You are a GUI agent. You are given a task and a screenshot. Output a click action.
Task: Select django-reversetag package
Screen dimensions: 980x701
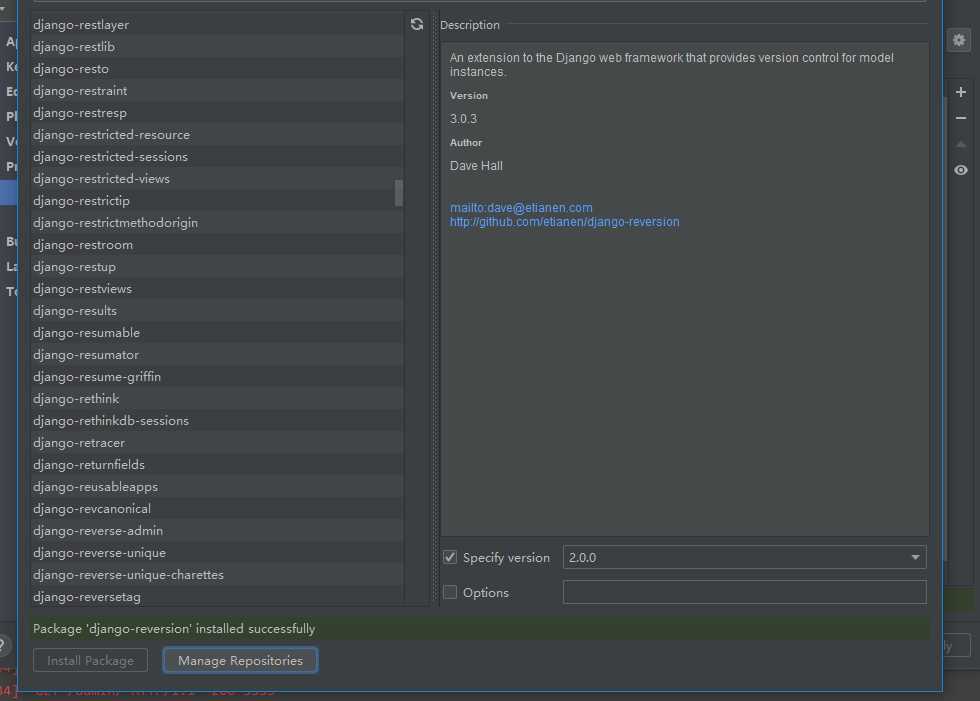click(x=217, y=597)
